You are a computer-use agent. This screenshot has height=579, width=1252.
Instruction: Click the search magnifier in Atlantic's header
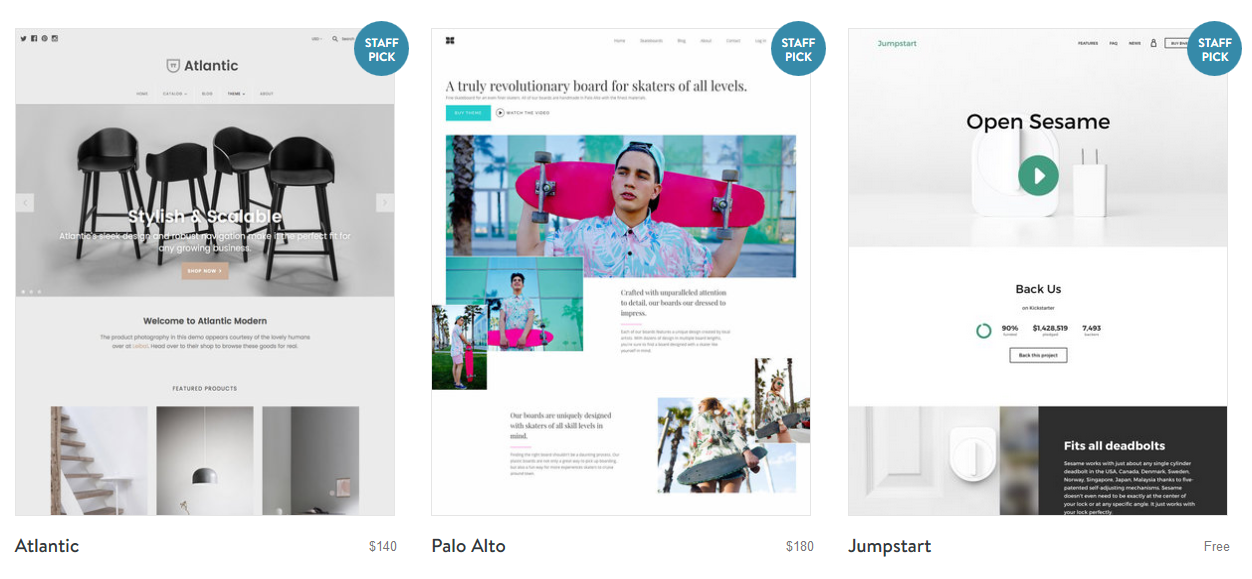tap(334, 38)
